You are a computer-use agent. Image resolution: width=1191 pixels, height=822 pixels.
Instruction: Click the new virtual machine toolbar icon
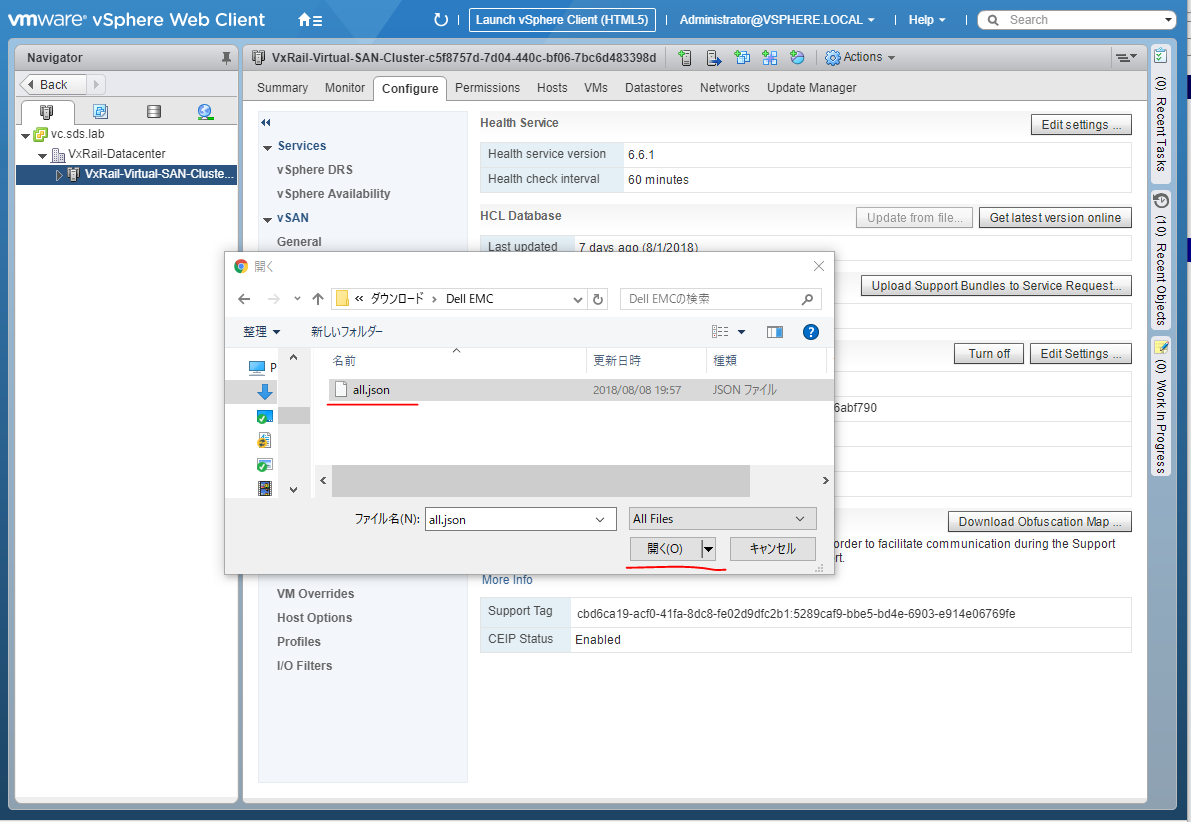pyautogui.click(x=742, y=58)
